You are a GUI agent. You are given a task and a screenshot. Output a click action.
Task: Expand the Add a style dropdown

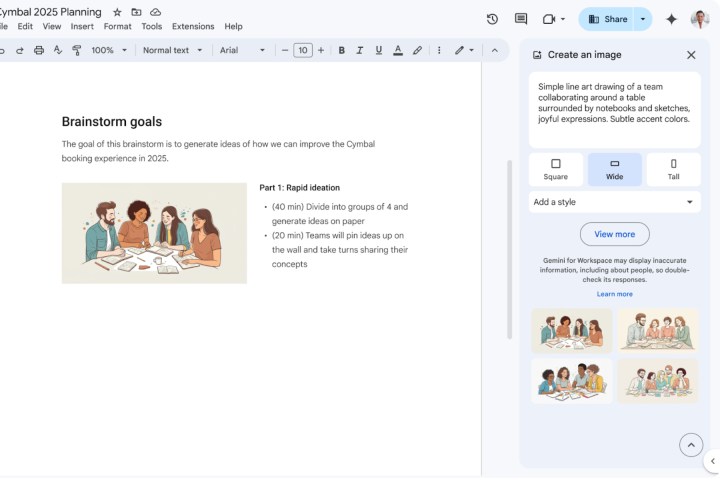coord(614,202)
